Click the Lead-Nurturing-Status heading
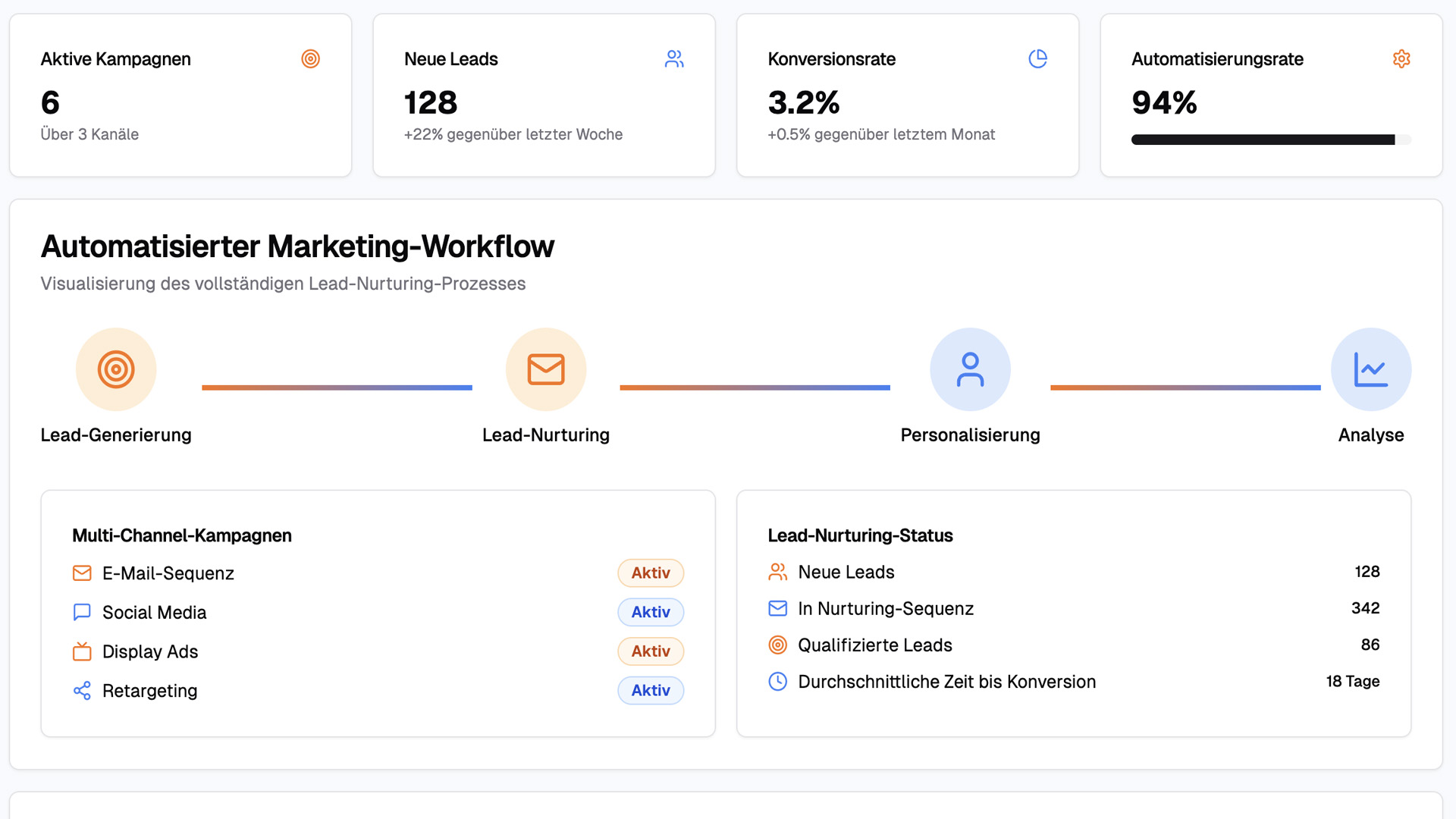The image size is (1456, 819). [860, 535]
